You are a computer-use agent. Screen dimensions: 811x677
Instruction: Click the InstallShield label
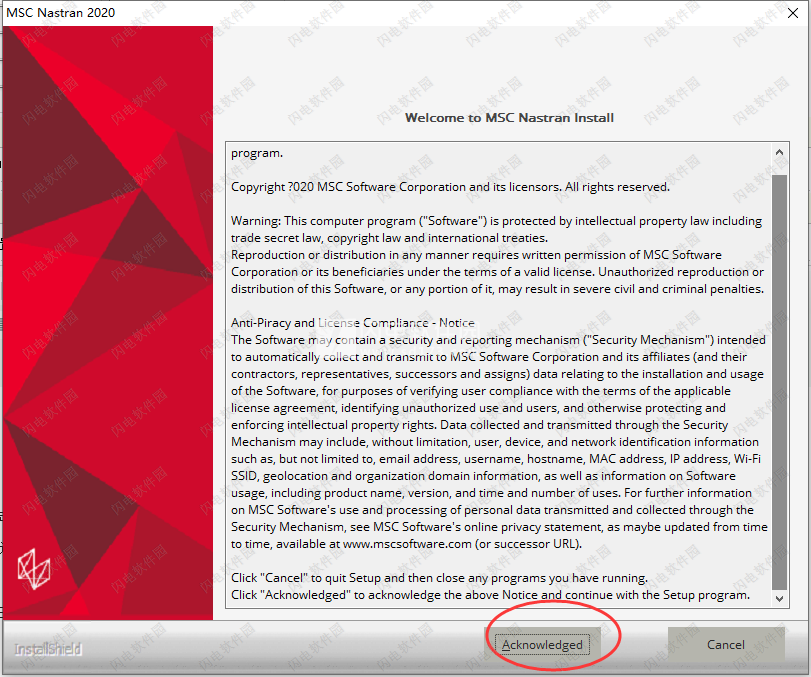click(x=48, y=649)
